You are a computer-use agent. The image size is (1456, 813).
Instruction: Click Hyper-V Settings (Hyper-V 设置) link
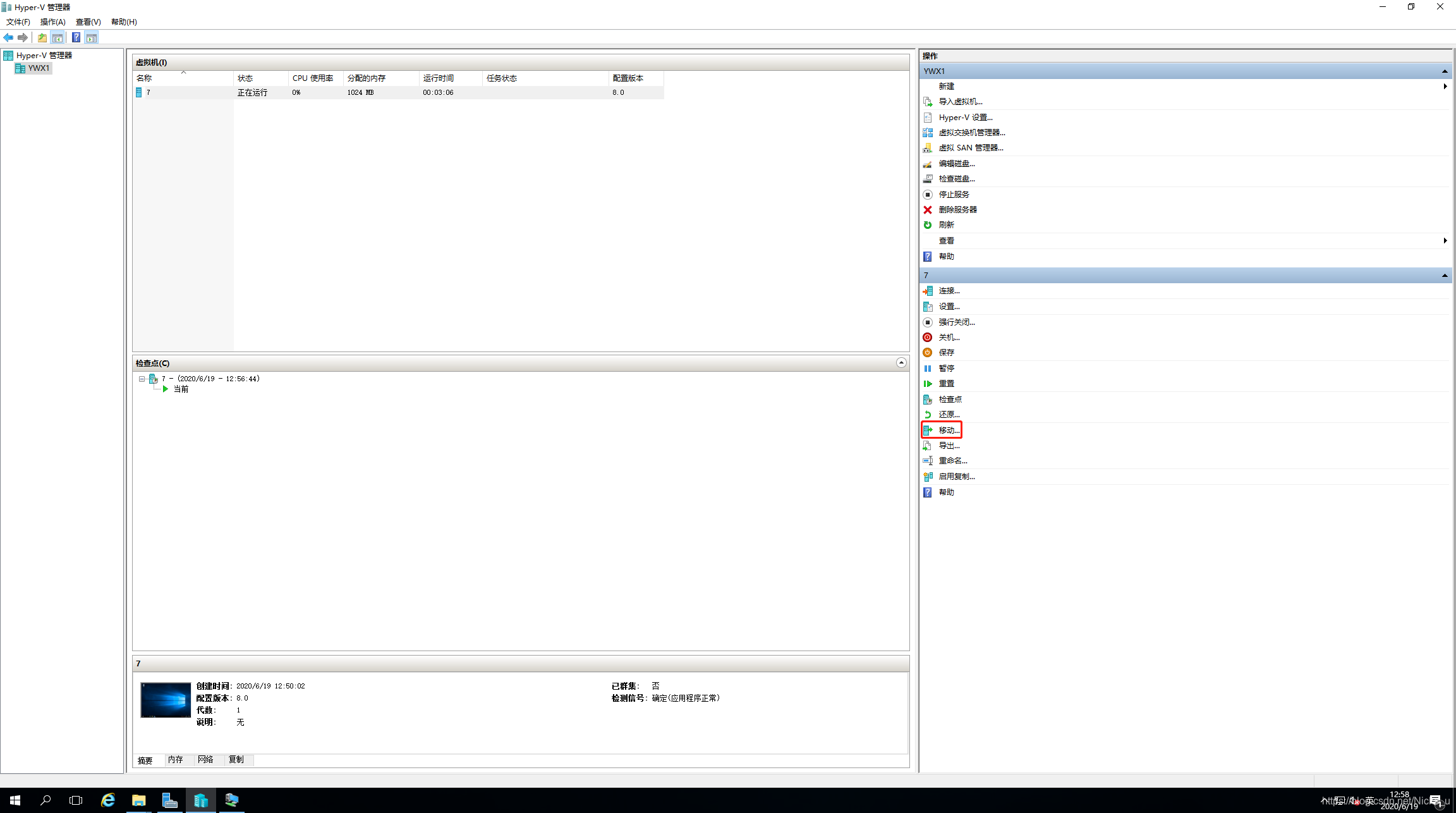point(965,118)
